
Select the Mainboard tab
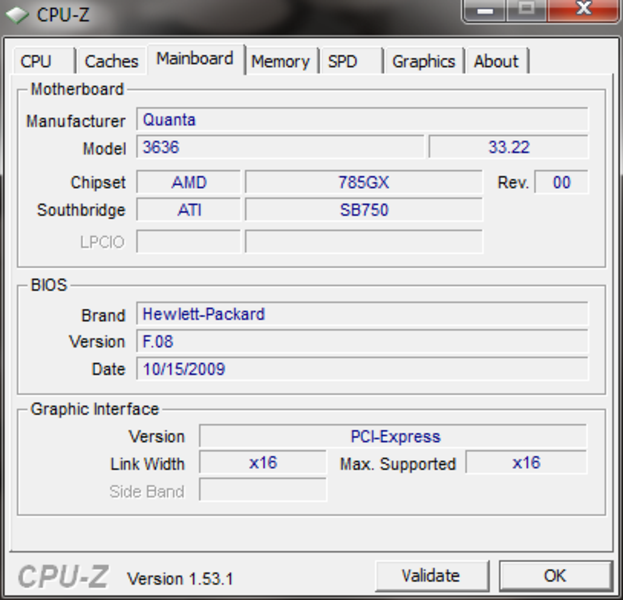(195, 59)
